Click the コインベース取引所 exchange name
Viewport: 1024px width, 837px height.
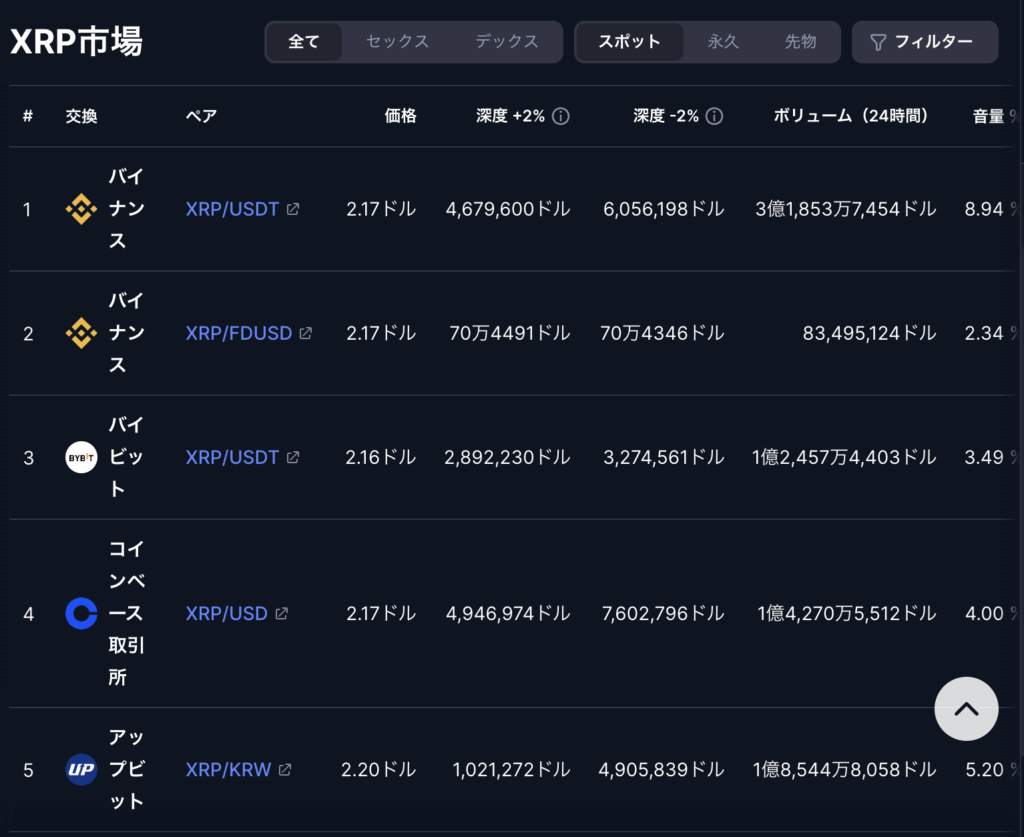tap(126, 613)
